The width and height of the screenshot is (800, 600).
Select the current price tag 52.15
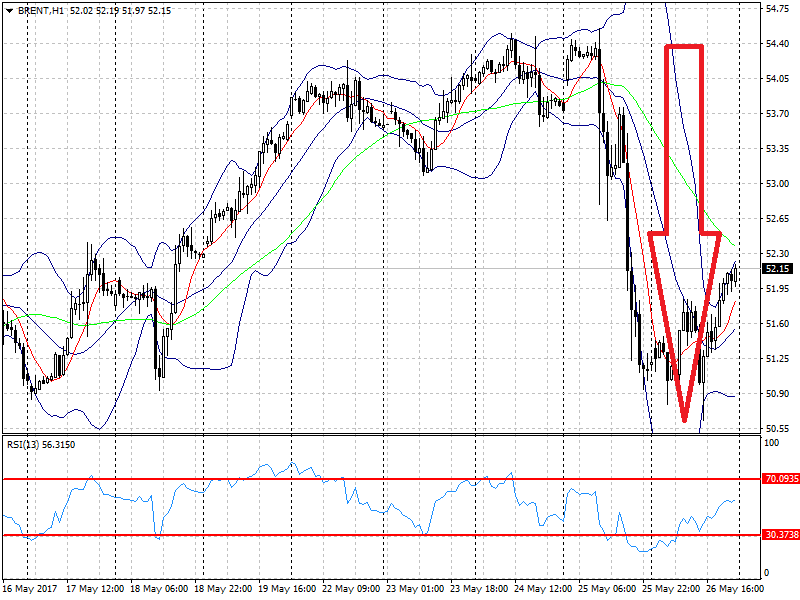[777, 269]
